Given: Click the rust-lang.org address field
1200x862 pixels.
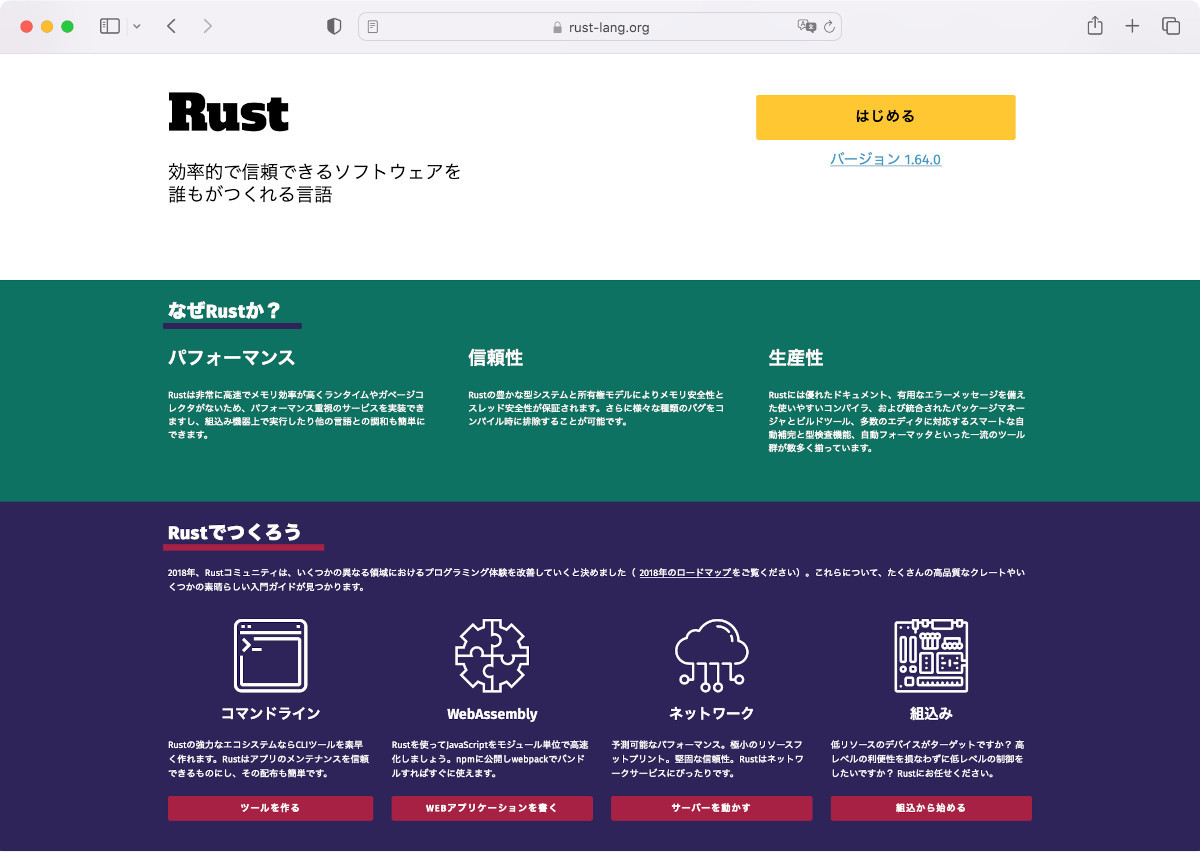Looking at the screenshot, I should click(x=600, y=27).
